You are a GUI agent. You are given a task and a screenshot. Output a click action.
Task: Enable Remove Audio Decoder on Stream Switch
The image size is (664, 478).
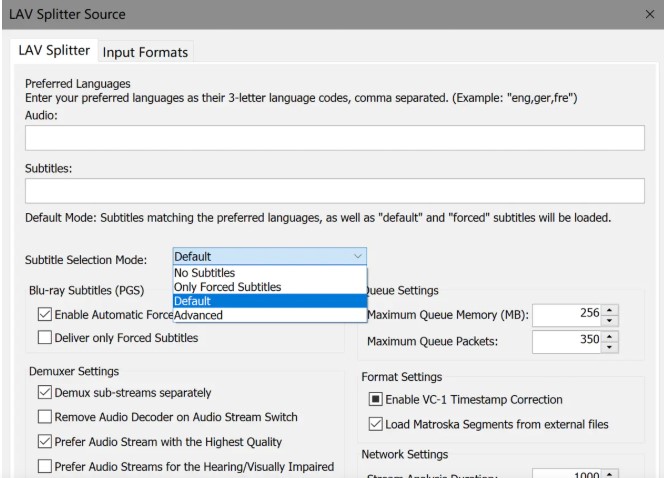pos(43,416)
